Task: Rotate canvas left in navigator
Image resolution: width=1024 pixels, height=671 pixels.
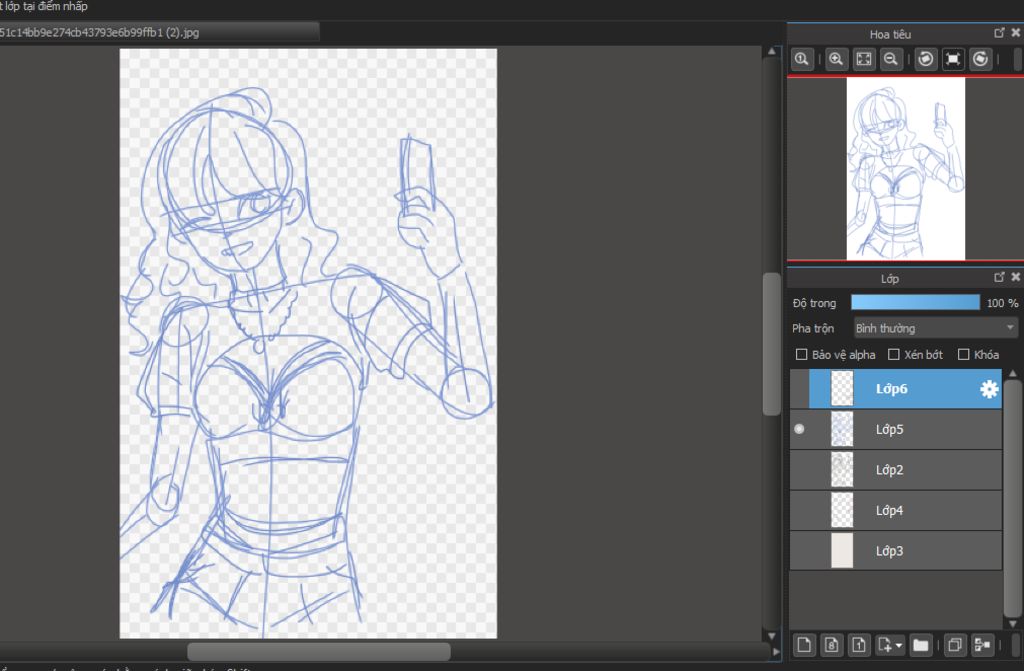Action: [926, 60]
